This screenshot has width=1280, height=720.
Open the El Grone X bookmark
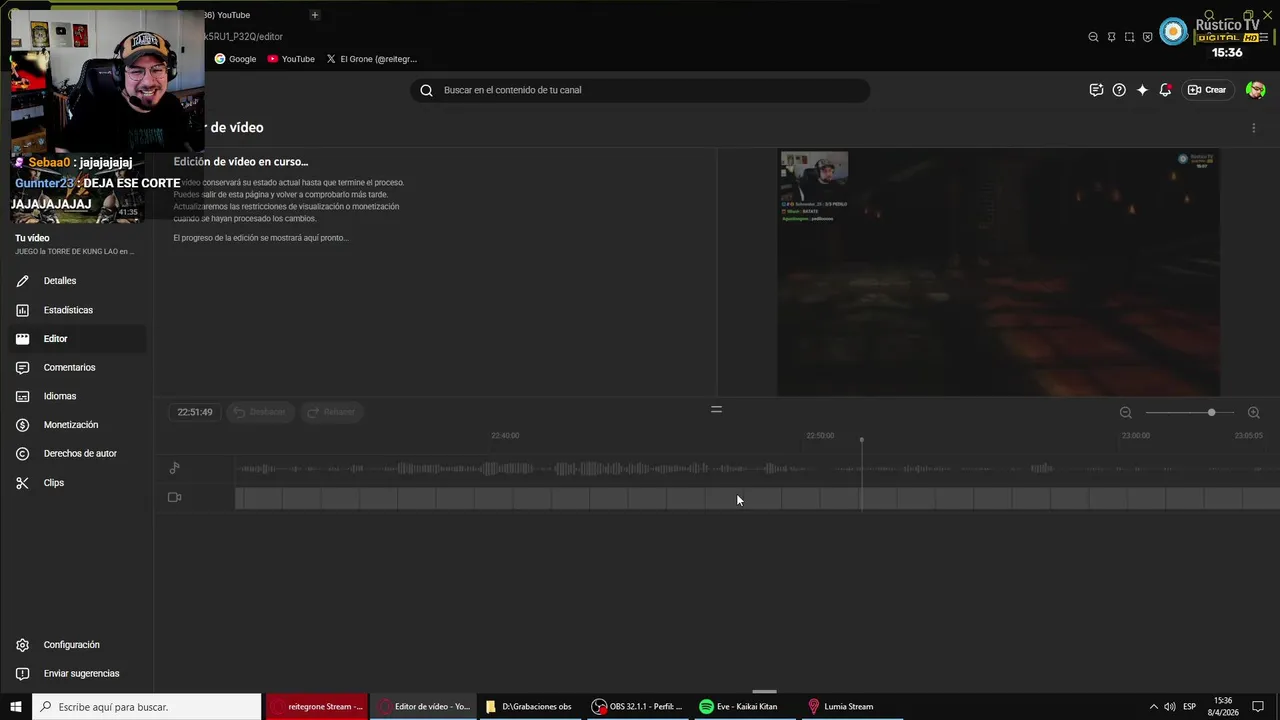pyautogui.click(x=372, y=59)
